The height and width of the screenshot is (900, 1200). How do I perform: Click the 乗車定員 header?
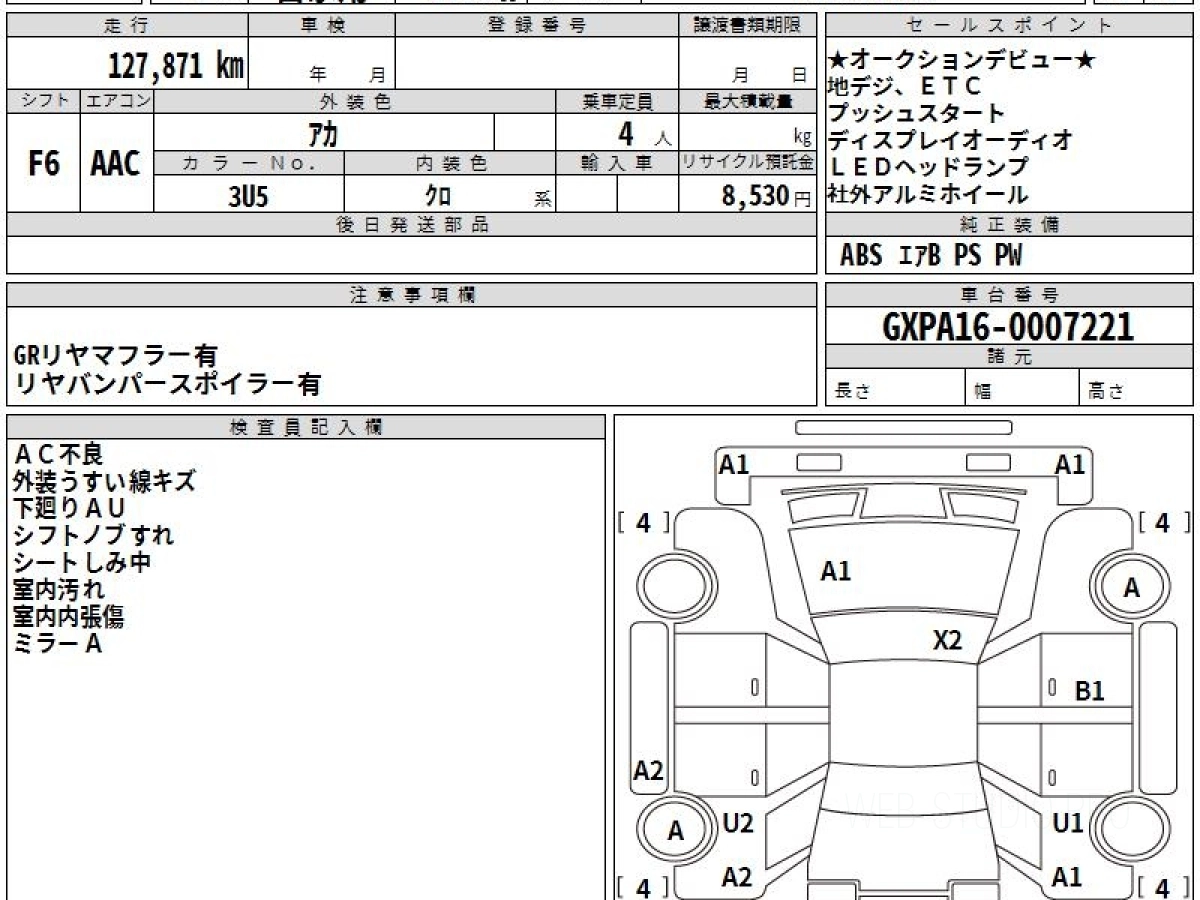(617, 101)
